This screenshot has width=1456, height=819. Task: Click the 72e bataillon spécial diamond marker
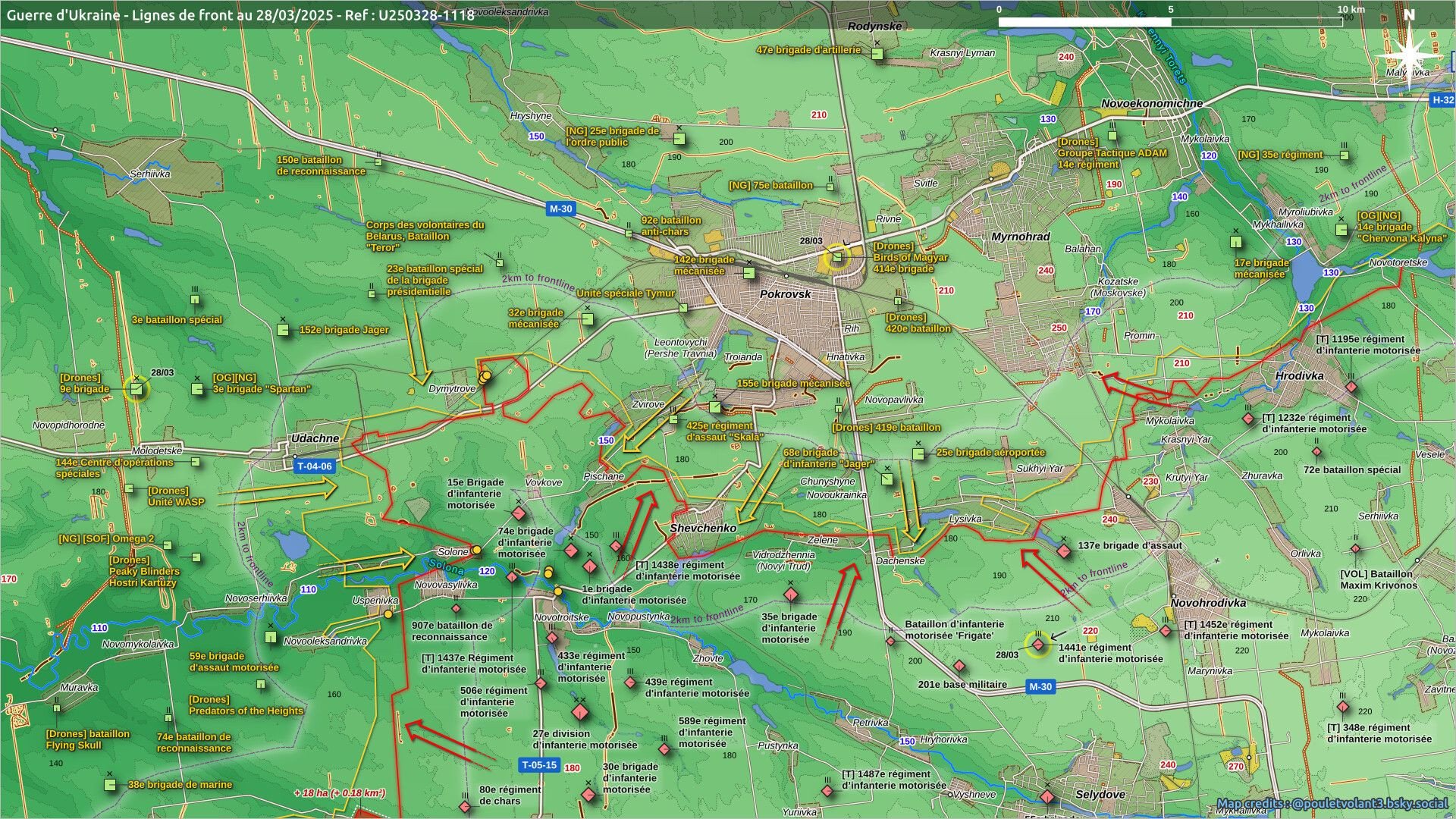pyautogui.click(x=1316, y=452)
